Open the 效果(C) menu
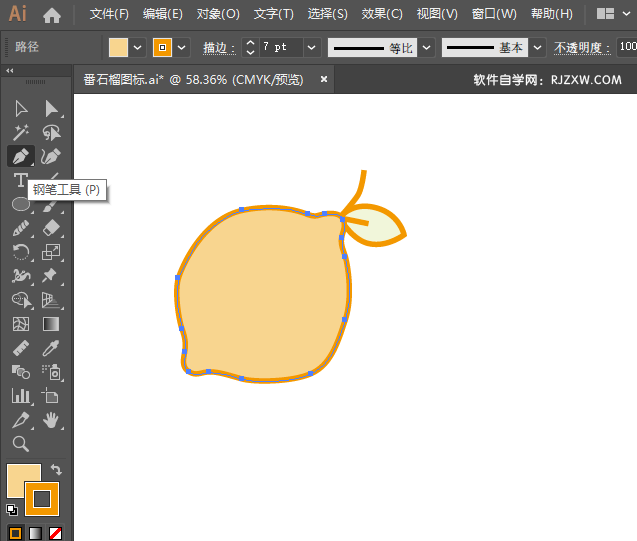637x541 pixels. (381, 15)
